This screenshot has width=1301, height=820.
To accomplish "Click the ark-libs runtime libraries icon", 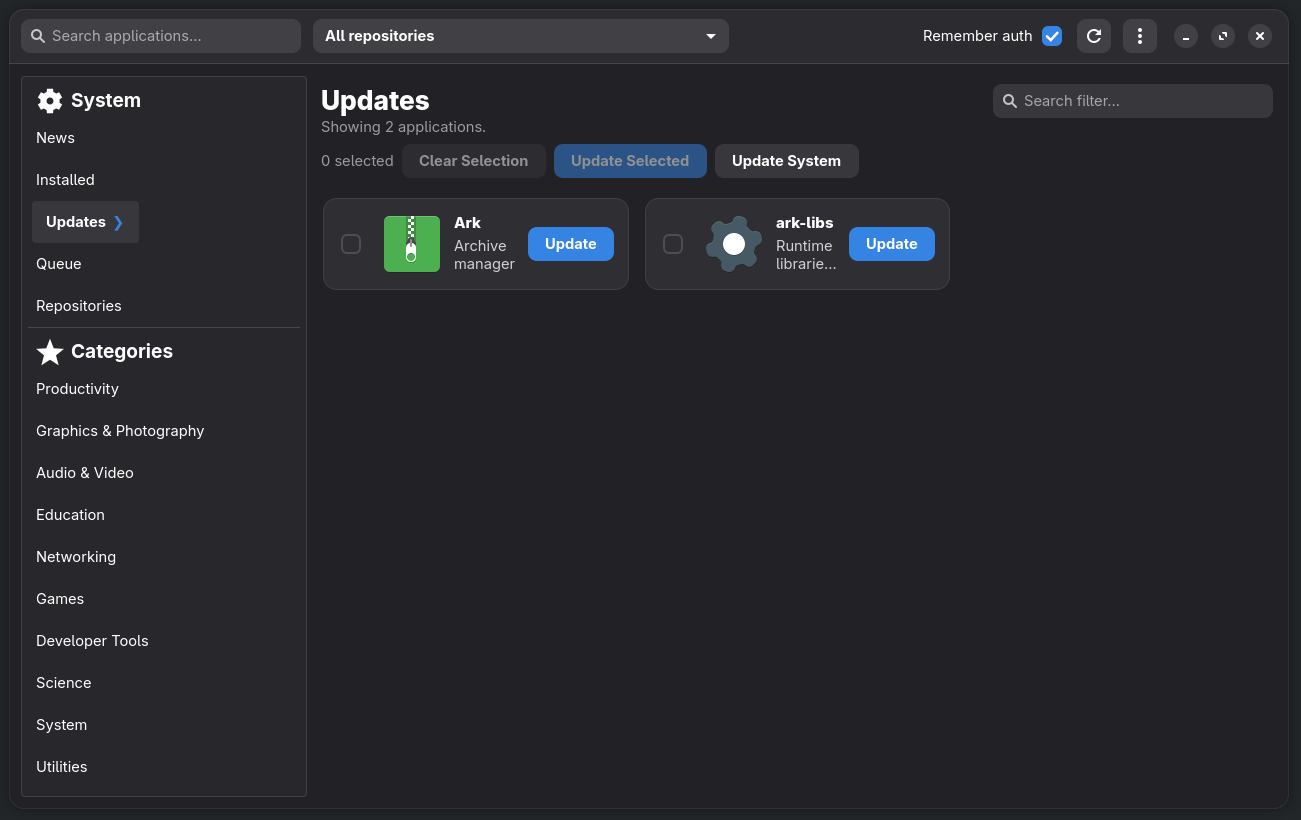I will tap(733, 243).
